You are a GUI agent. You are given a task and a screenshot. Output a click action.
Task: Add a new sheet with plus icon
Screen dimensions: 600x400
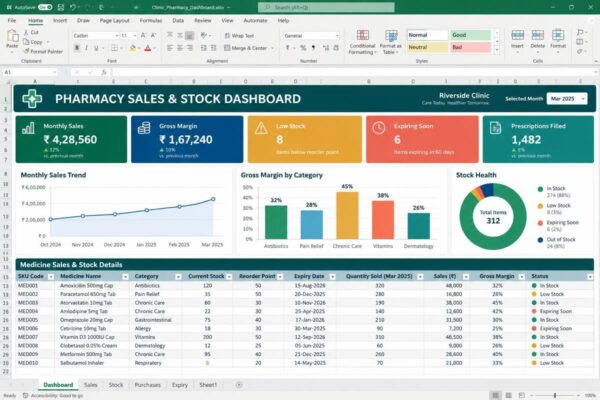pos(239,385)
